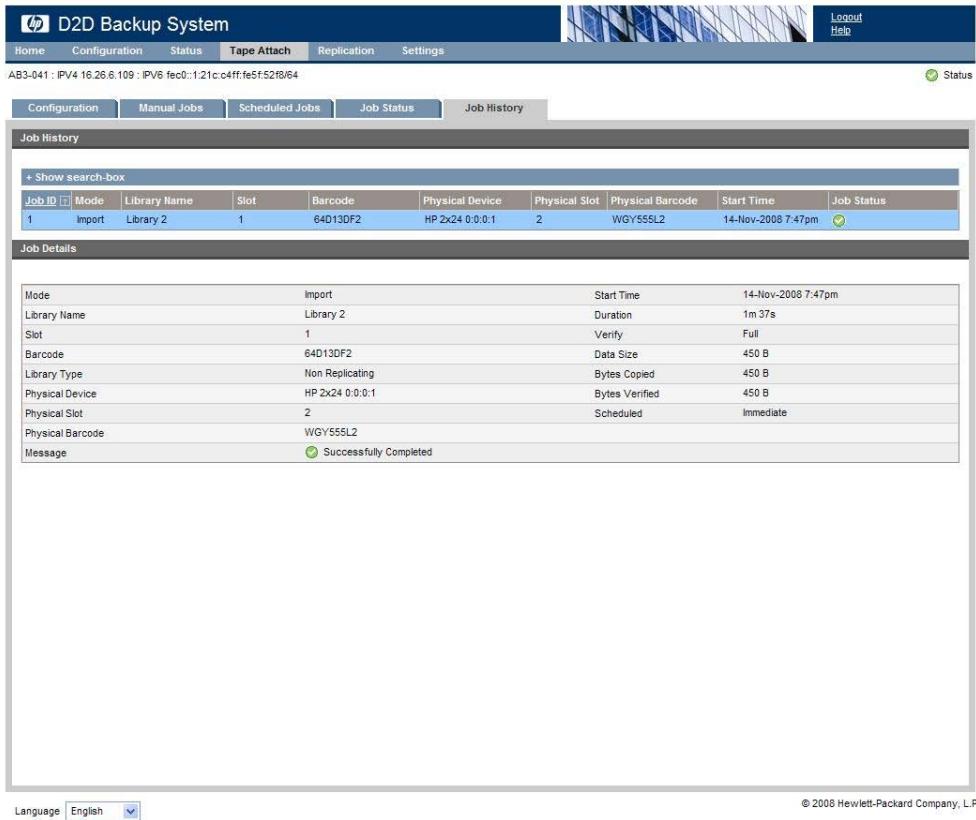Click the Job Details section header
This screenshot has height=820, width=976.
pyautogui.click(x=490, y=248)
